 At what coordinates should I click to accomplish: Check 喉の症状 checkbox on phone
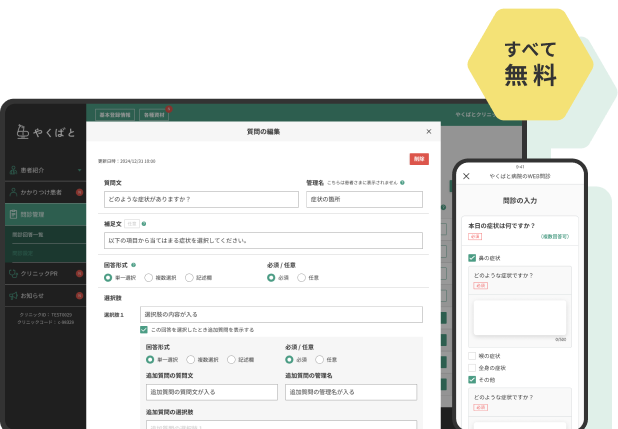coord(472,356)
